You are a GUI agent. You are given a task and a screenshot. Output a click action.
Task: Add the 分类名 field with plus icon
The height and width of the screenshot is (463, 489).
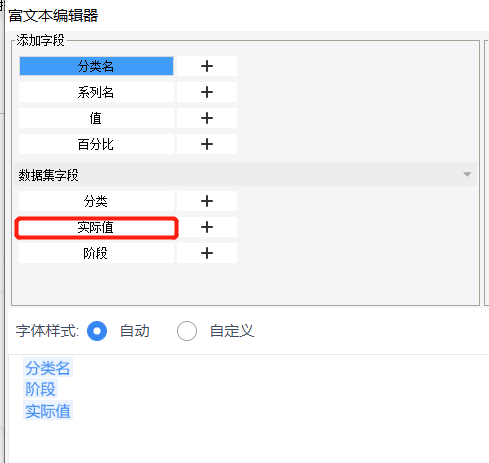(207, 66)
